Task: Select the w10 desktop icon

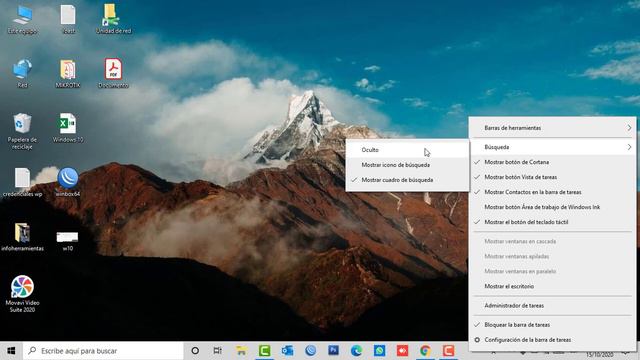Action: [68, 241]
